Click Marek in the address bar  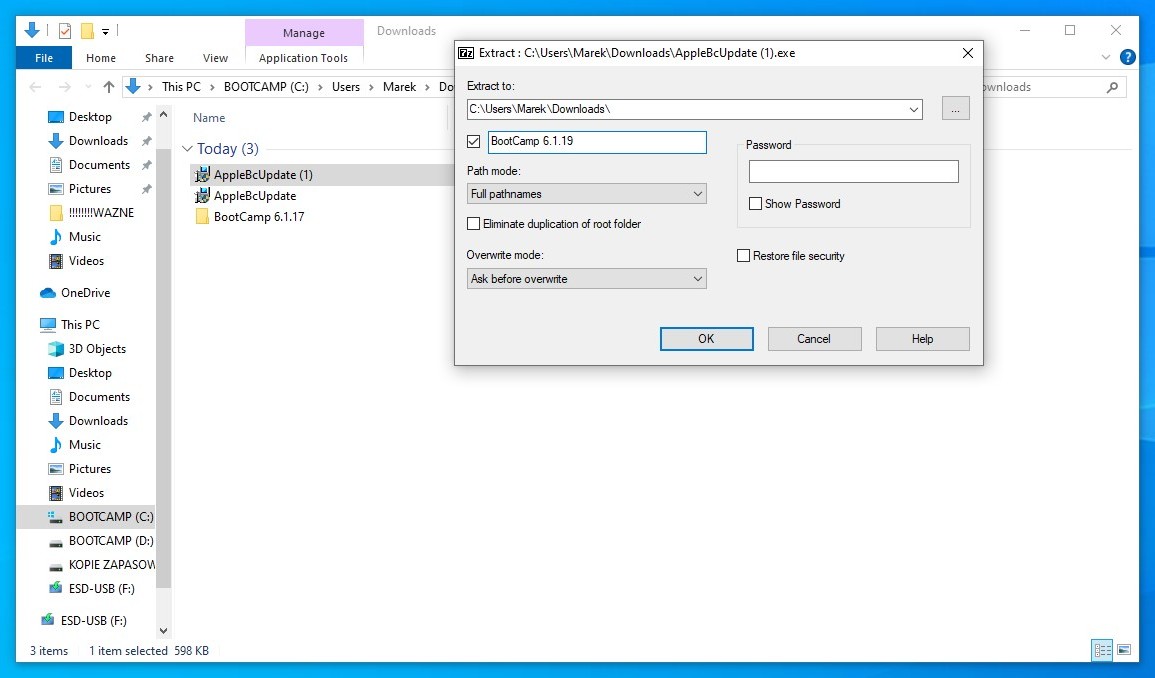[x=399, y=87]
